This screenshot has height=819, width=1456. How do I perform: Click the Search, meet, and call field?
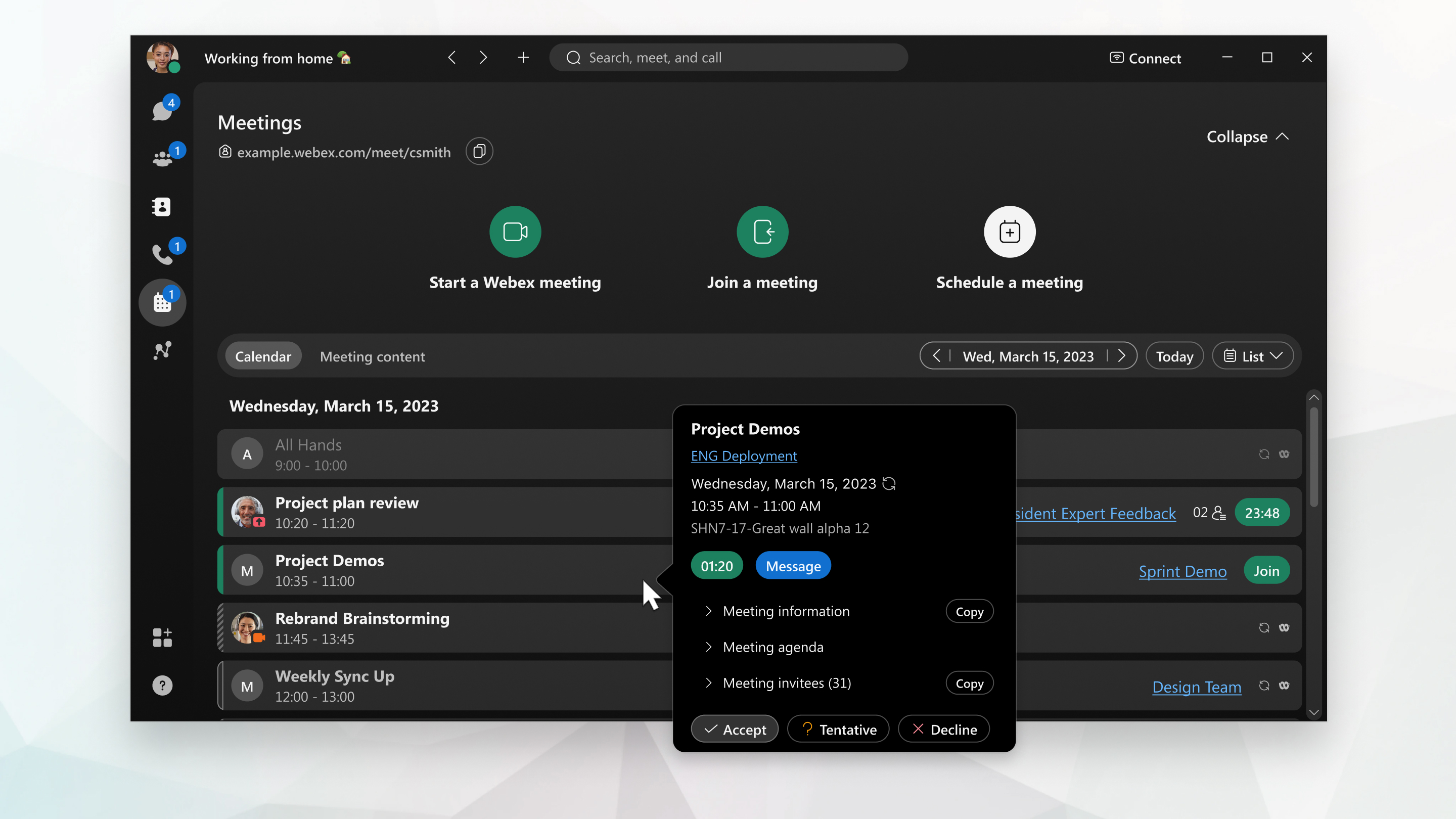pyautogui.click(x=729, y=57)
